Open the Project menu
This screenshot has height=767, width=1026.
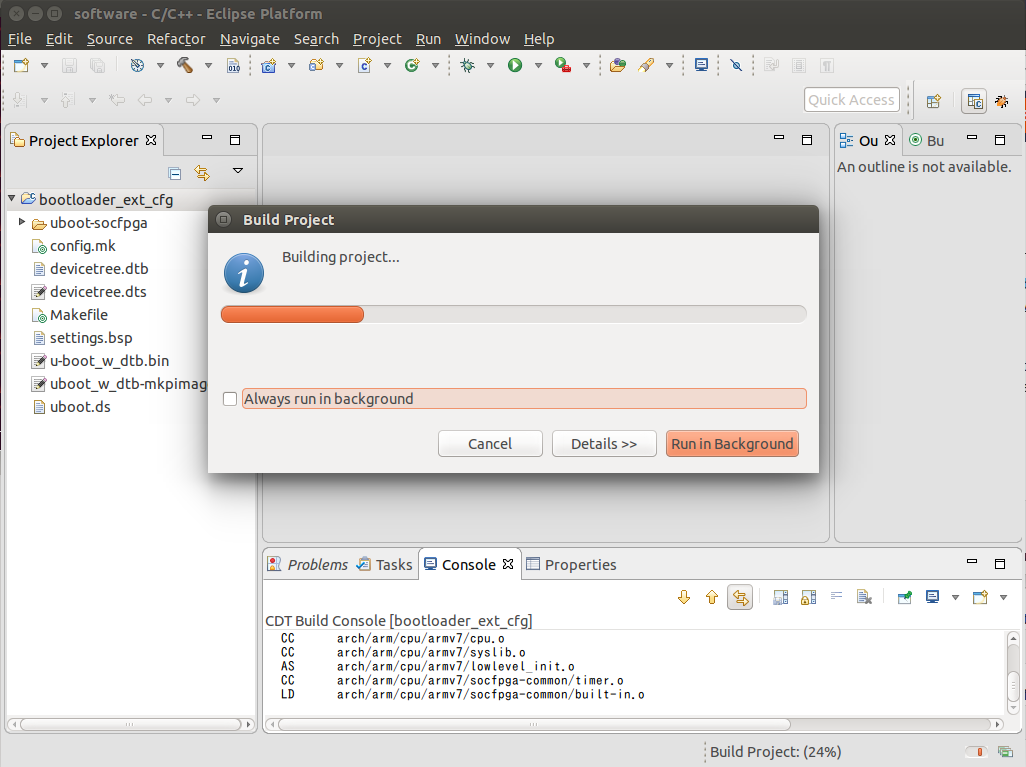pyautogui.click(x=377, y=39)
